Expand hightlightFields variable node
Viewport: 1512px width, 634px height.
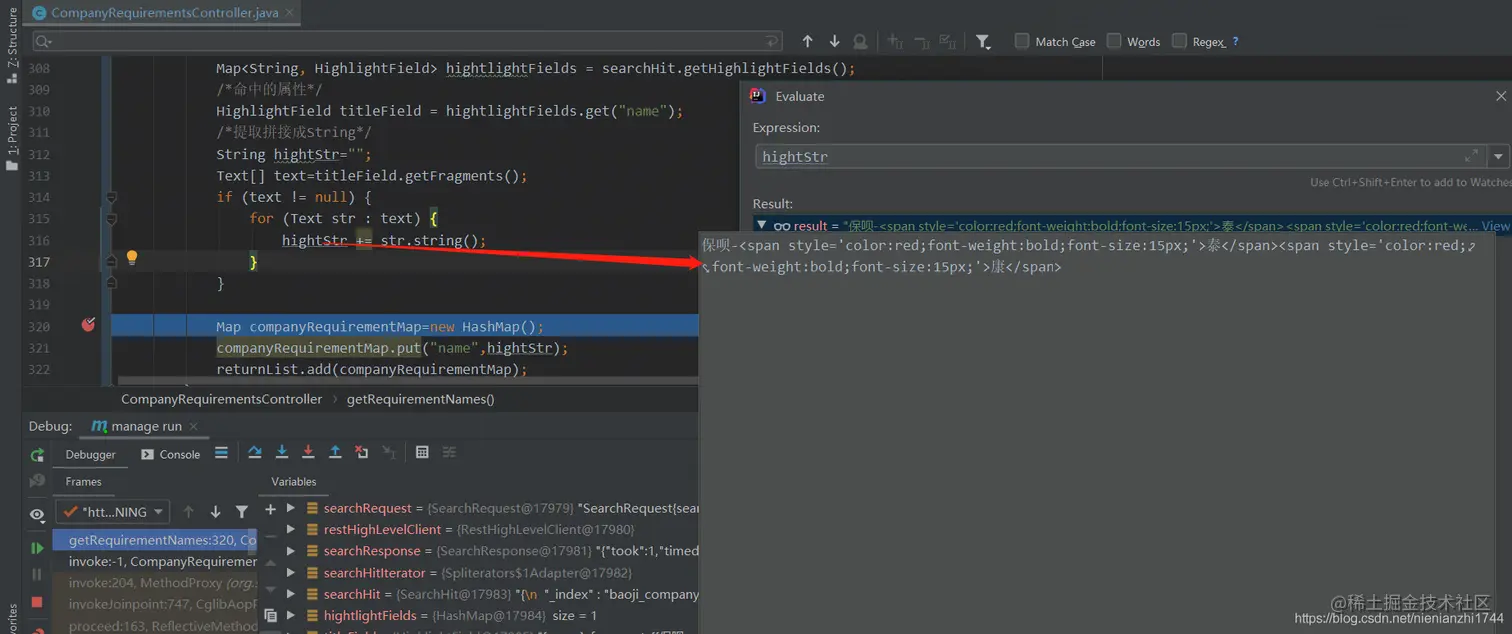pyautogui.click(x=291, y=616)
